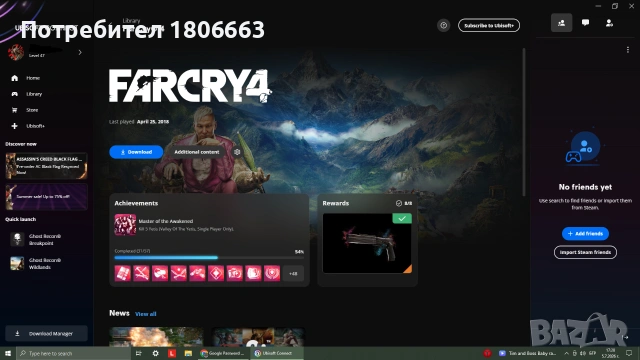640x360 pixels.
Task: Click Add friends button
Action: pos(585,233)
